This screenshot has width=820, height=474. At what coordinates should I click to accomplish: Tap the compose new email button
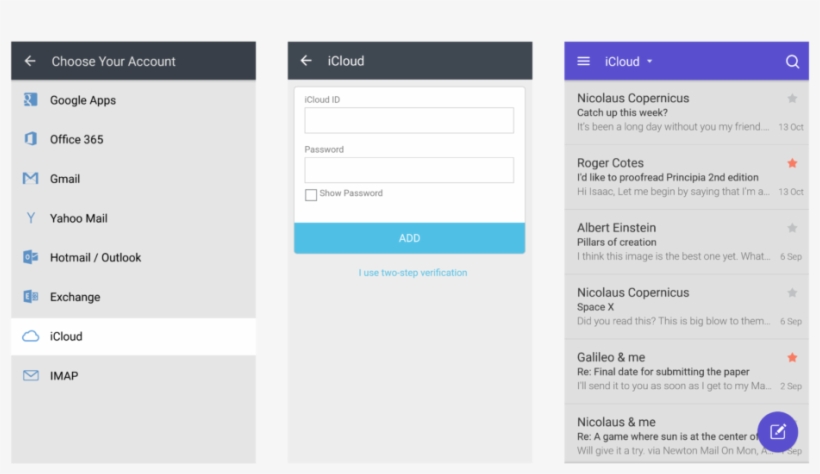click(x=778, y=432)
